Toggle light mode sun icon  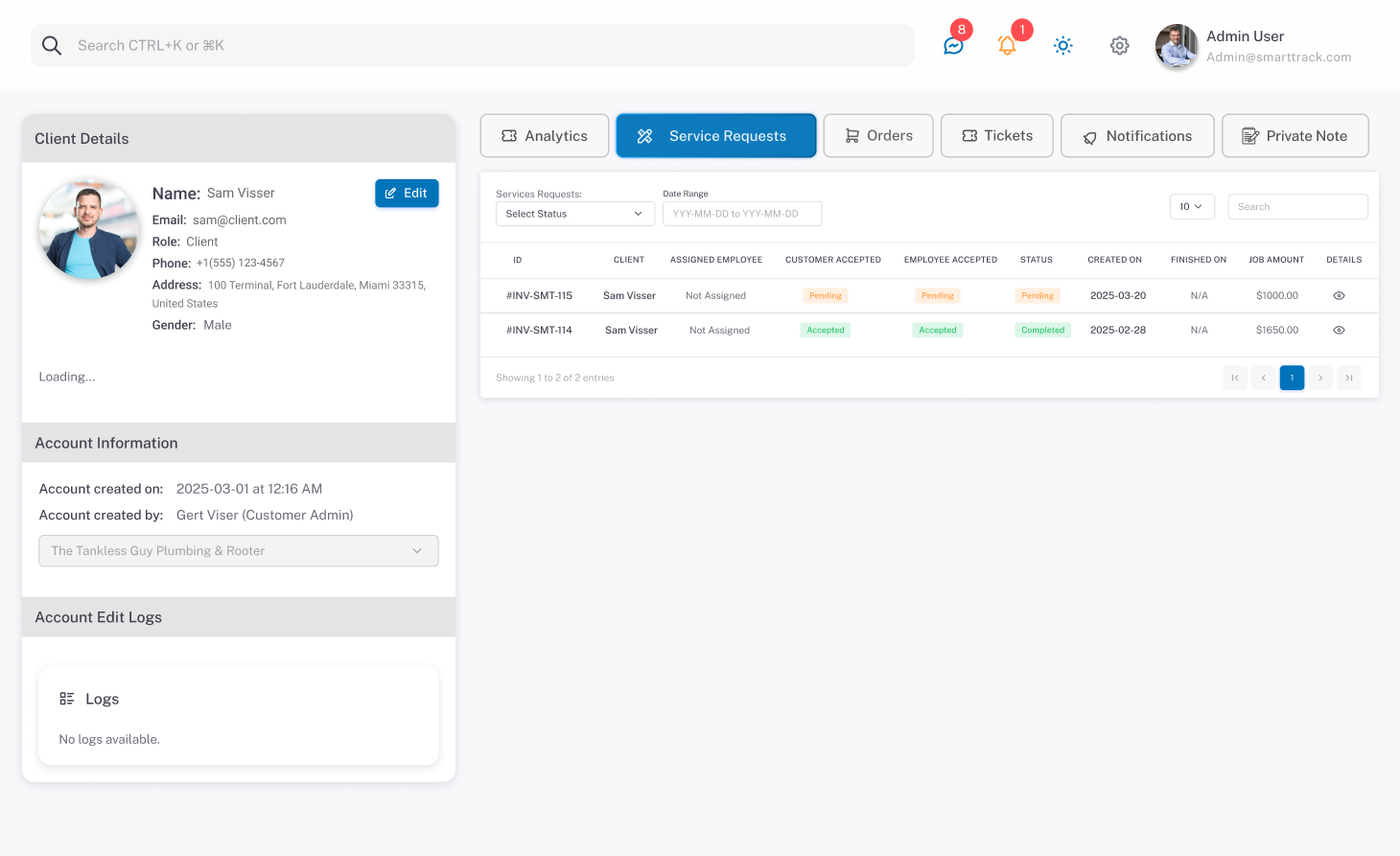coord(1062,45)
